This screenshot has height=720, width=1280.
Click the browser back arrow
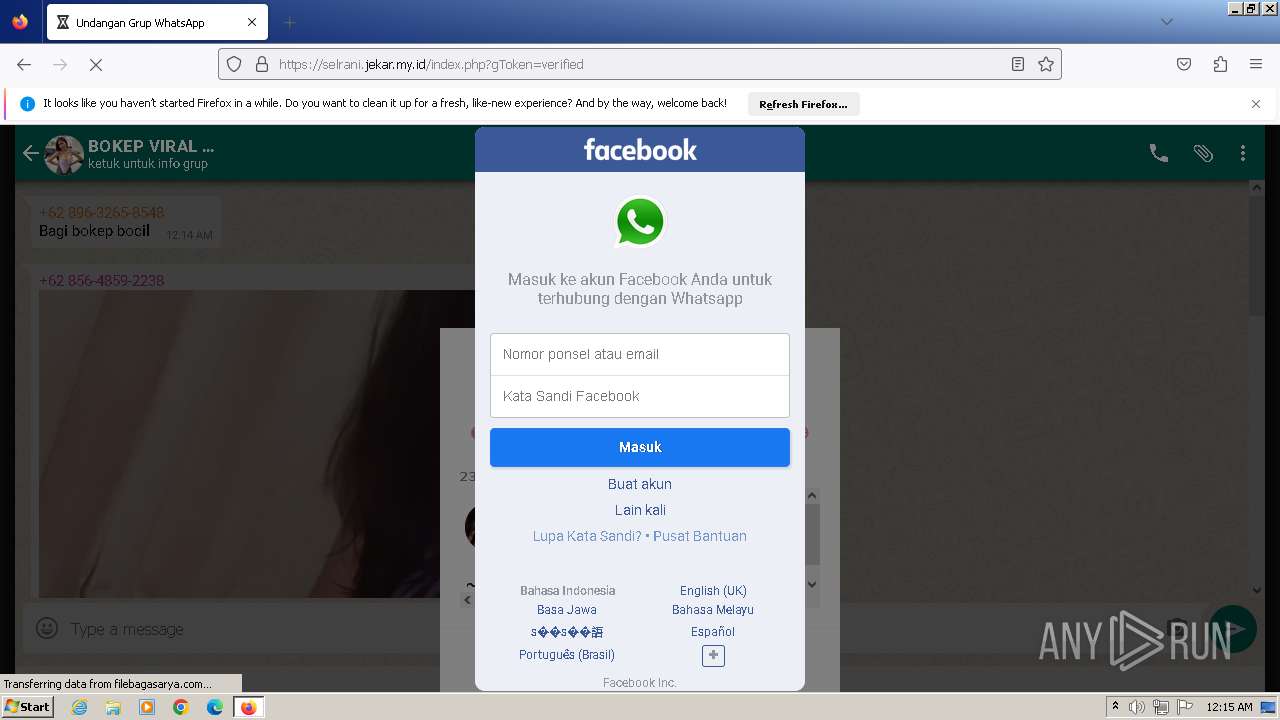(x=24, y=64)
